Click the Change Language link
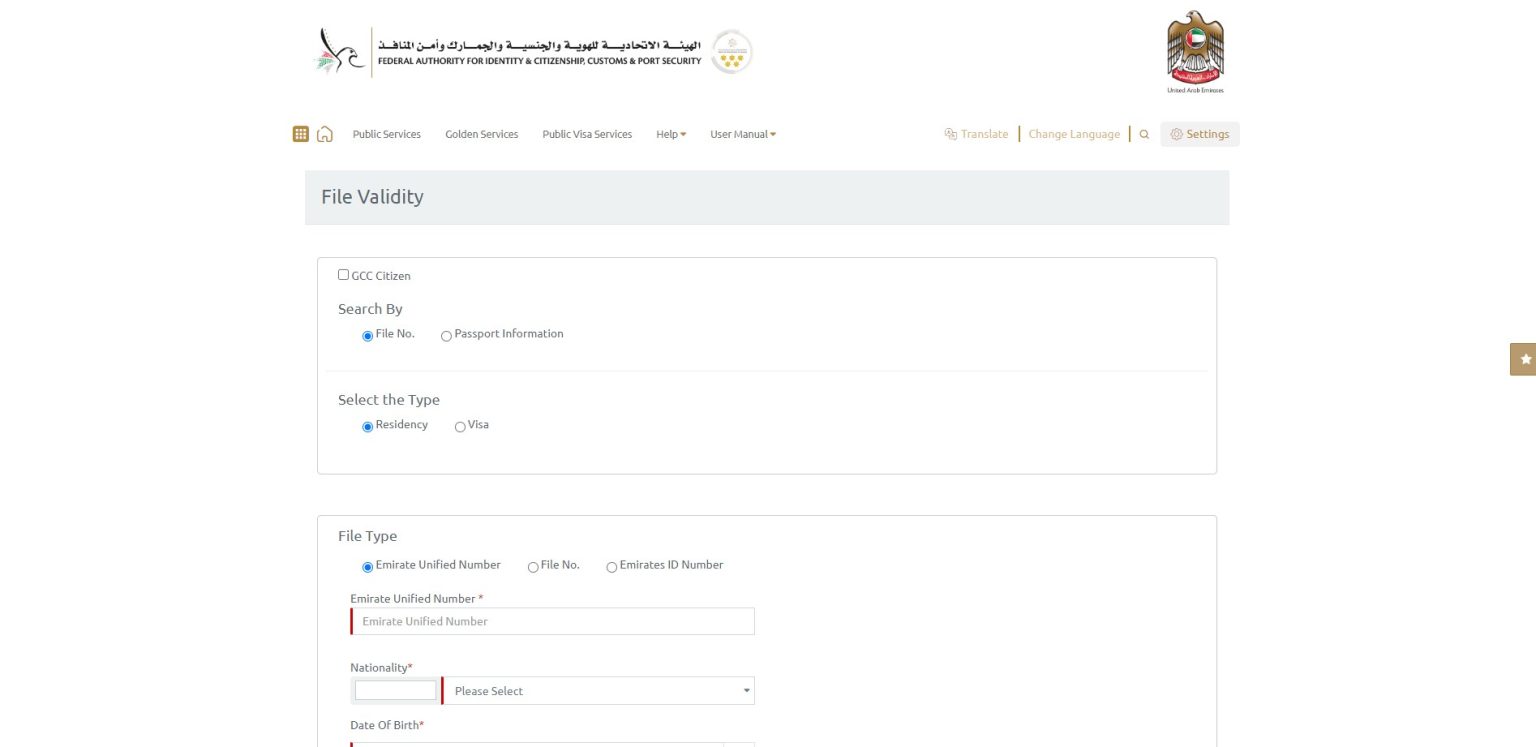This screenshot has width=1536, height=747. (x=1074, y=133)
